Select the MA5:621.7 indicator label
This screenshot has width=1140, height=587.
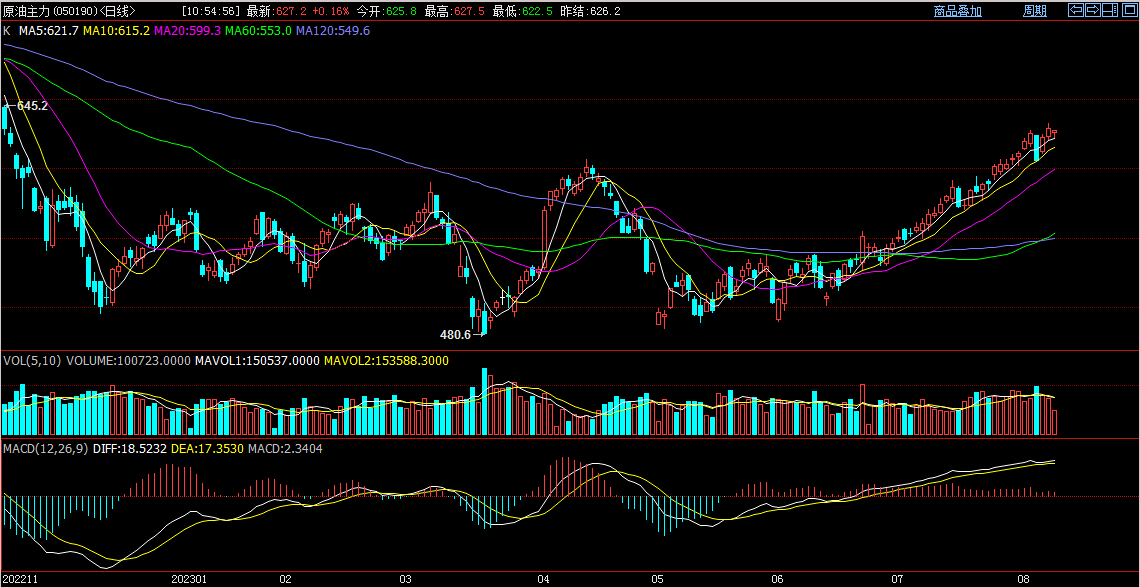(x=49, y=31)
